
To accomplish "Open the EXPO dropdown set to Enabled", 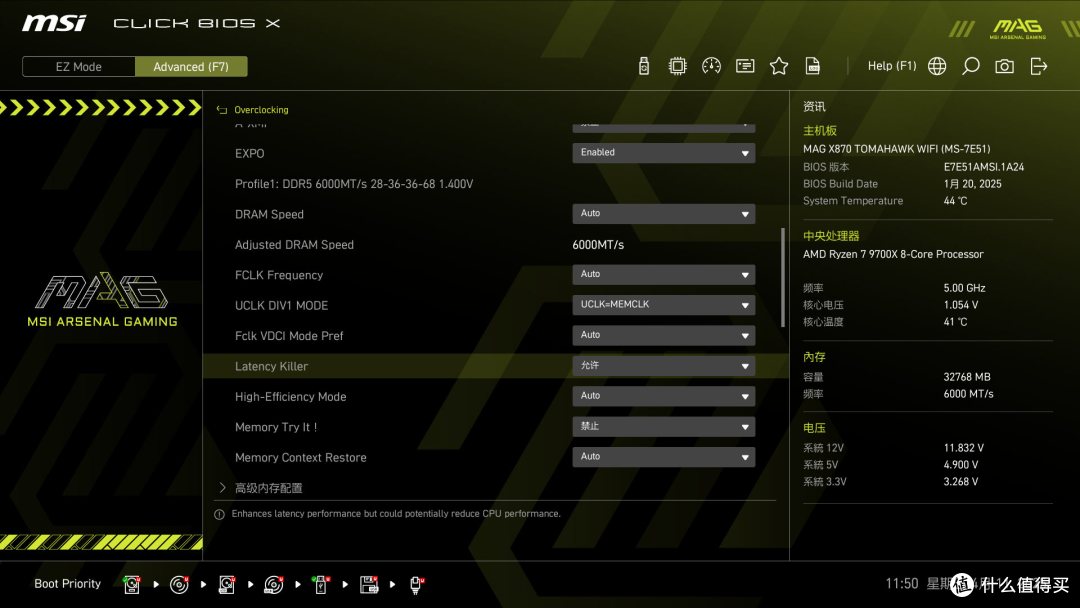I will [x=663, y=153].
